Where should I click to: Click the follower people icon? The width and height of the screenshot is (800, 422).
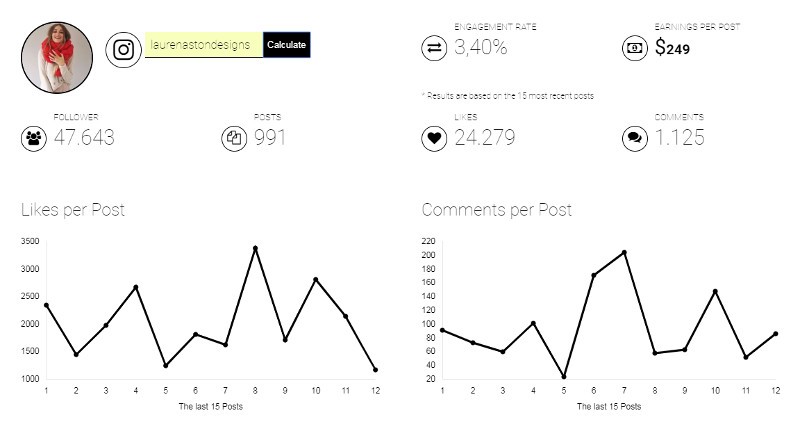[35, 138]
